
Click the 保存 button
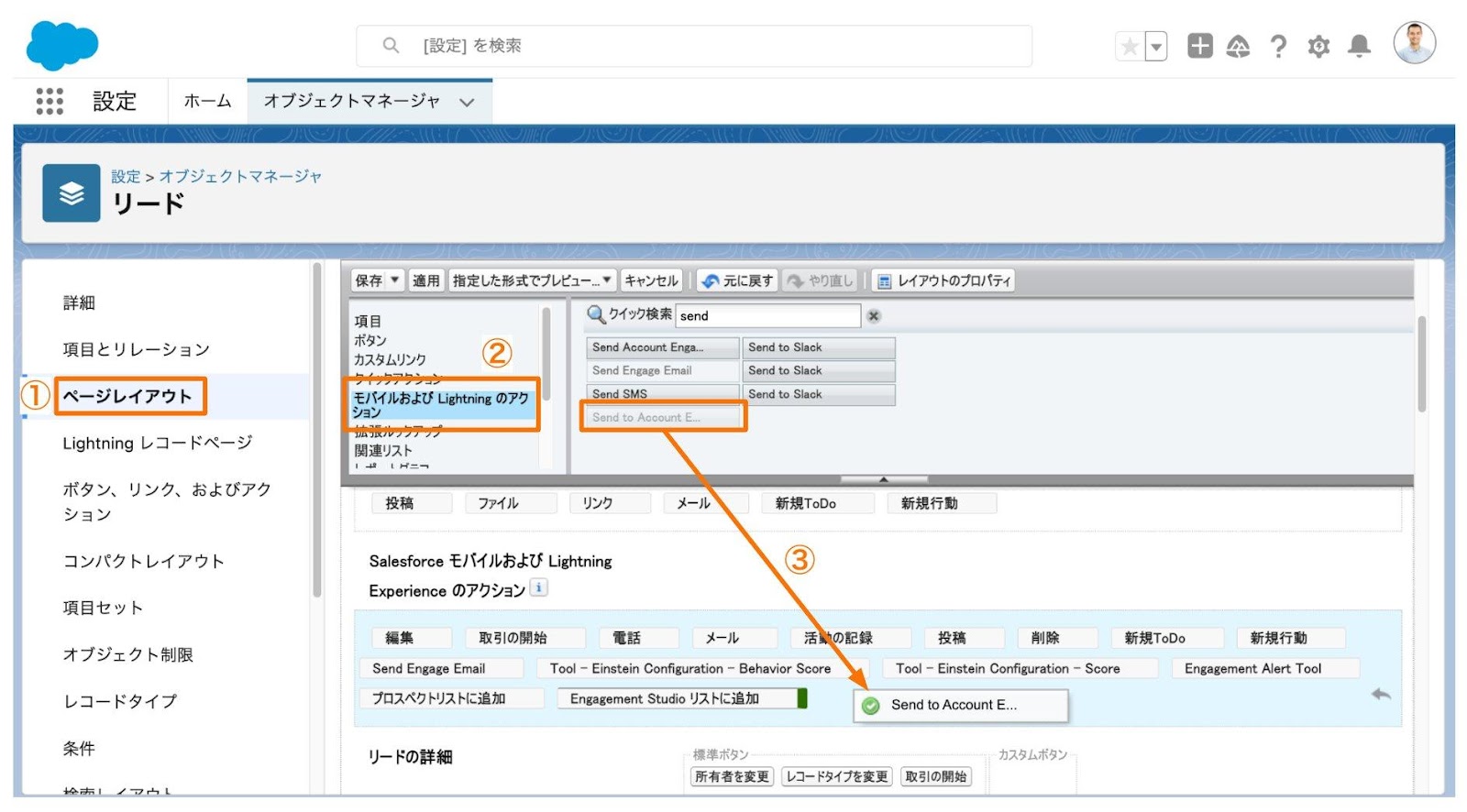pos(370,280)
